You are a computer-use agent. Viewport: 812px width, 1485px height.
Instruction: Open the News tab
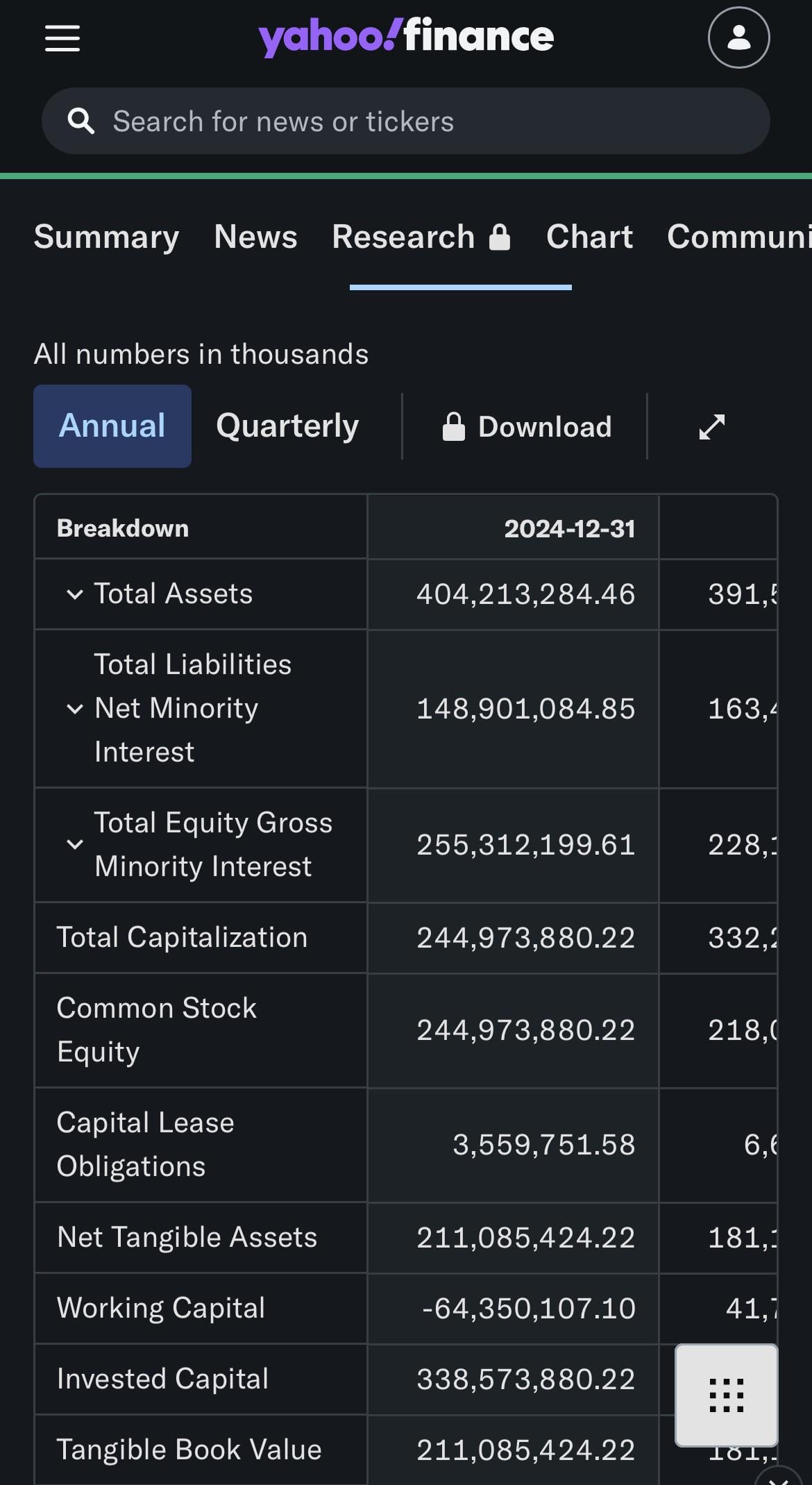pos(255,237)
